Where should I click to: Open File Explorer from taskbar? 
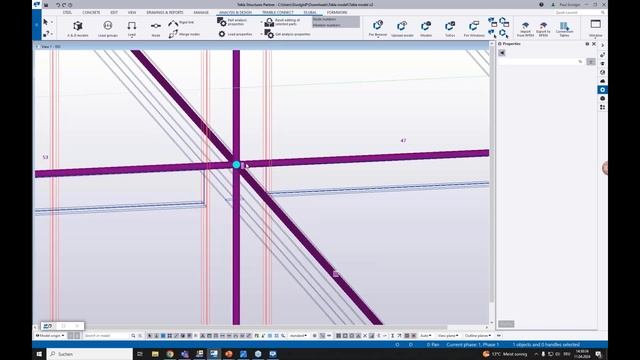pos(155,354)
